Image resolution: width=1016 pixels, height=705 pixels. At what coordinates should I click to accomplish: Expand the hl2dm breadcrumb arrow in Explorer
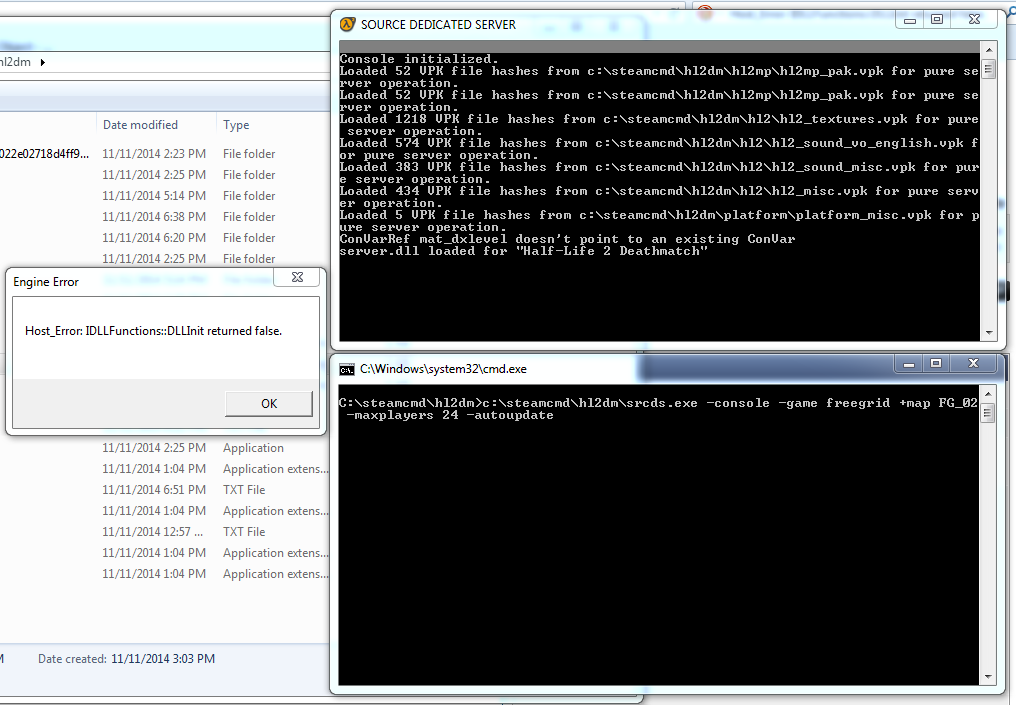click(43, 62)
